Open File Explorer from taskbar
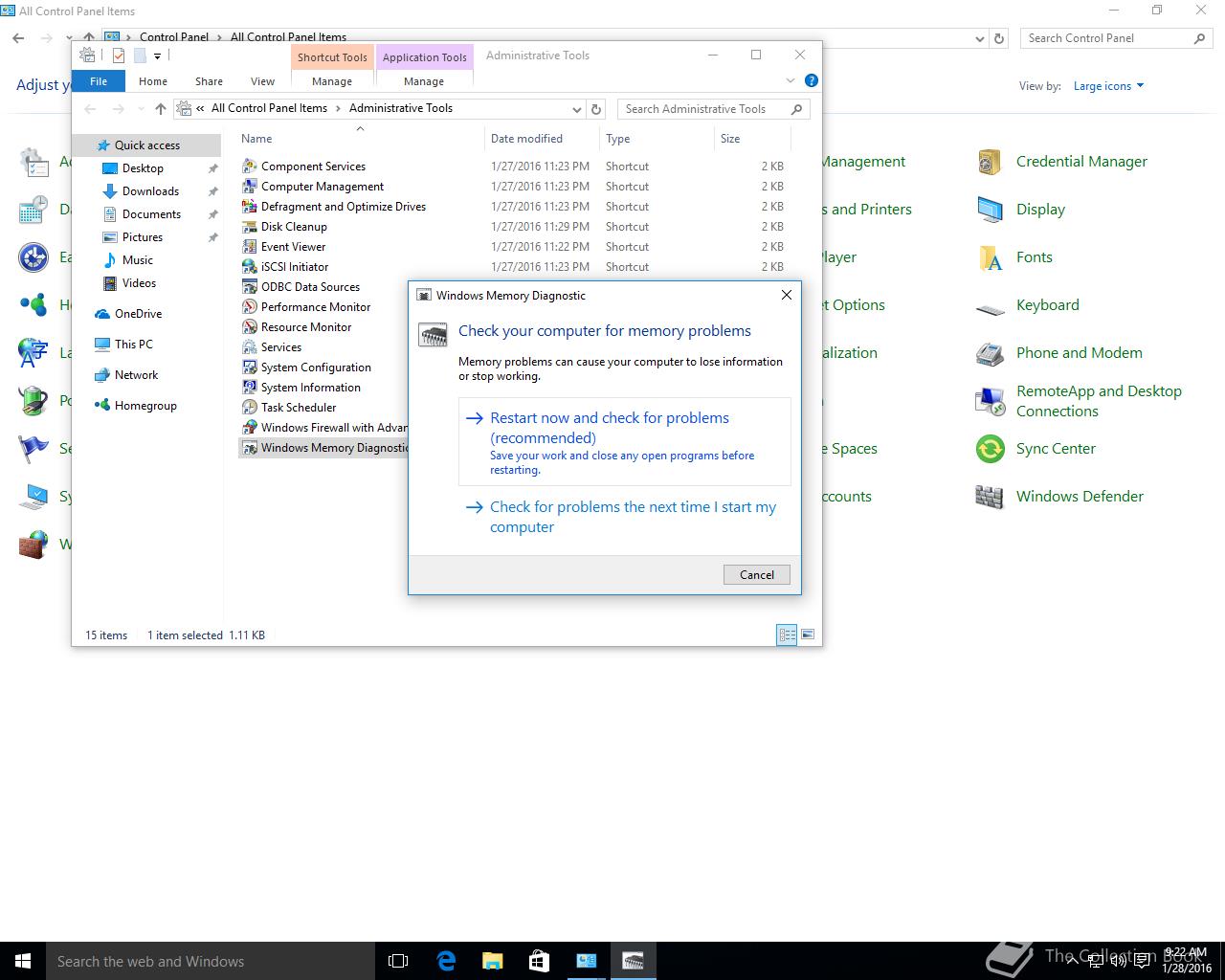 (x=492, y=961)
